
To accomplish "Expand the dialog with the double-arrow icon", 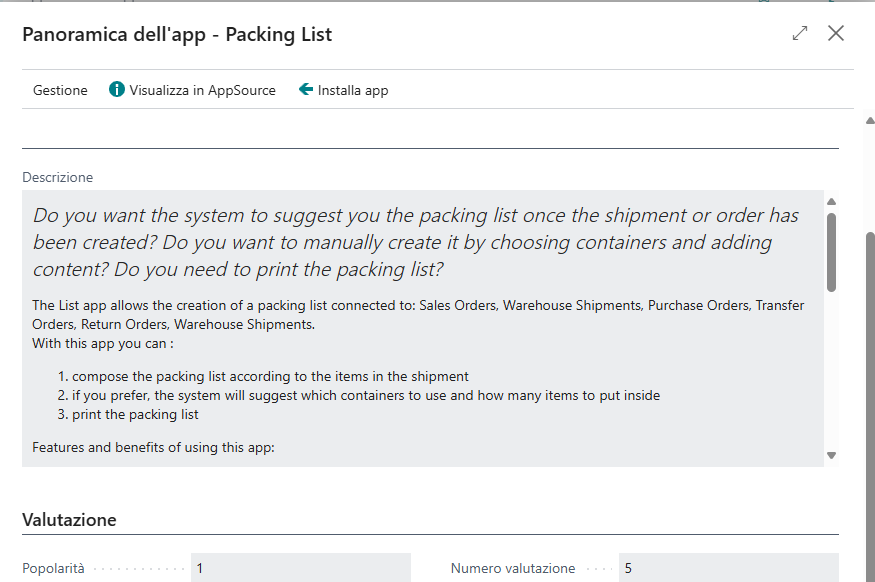I will (800, 33).
